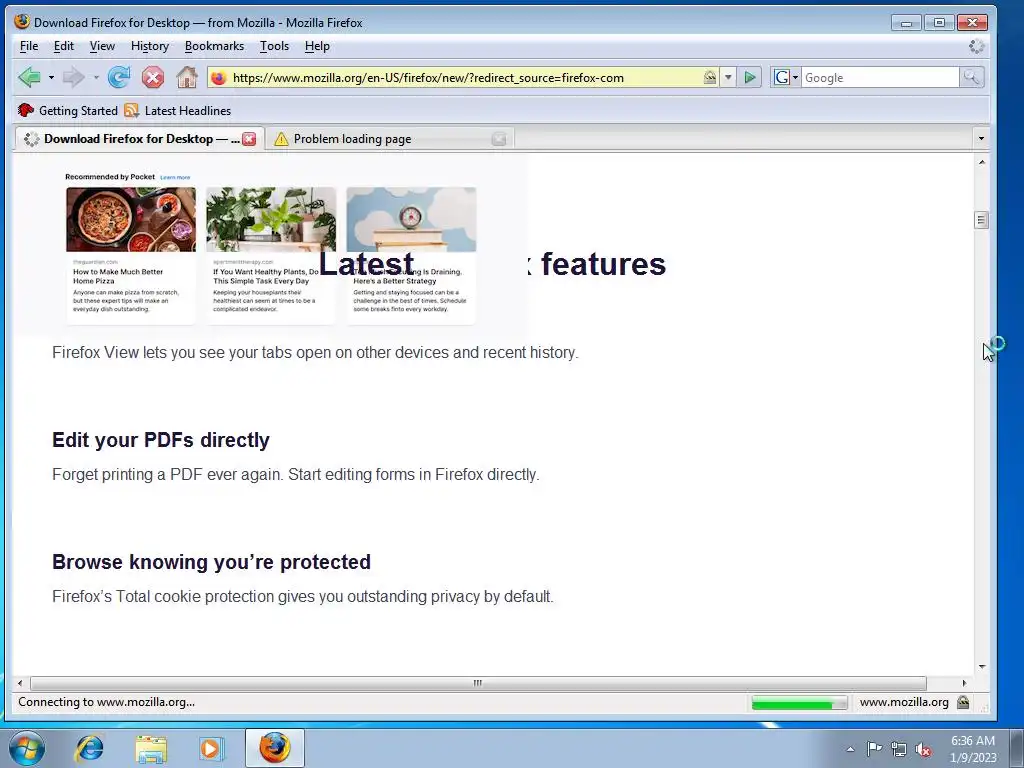
Task: Switch to Problem loading page tab
Action: 390,138
